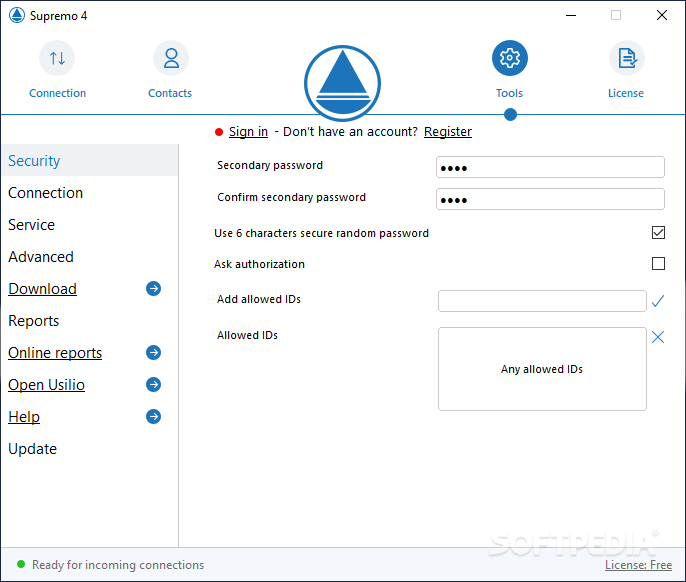The width and height of the screenshot is (686, 582).
Task: Click the 'Secondary password' label
Action: click(x=270, y=165)
